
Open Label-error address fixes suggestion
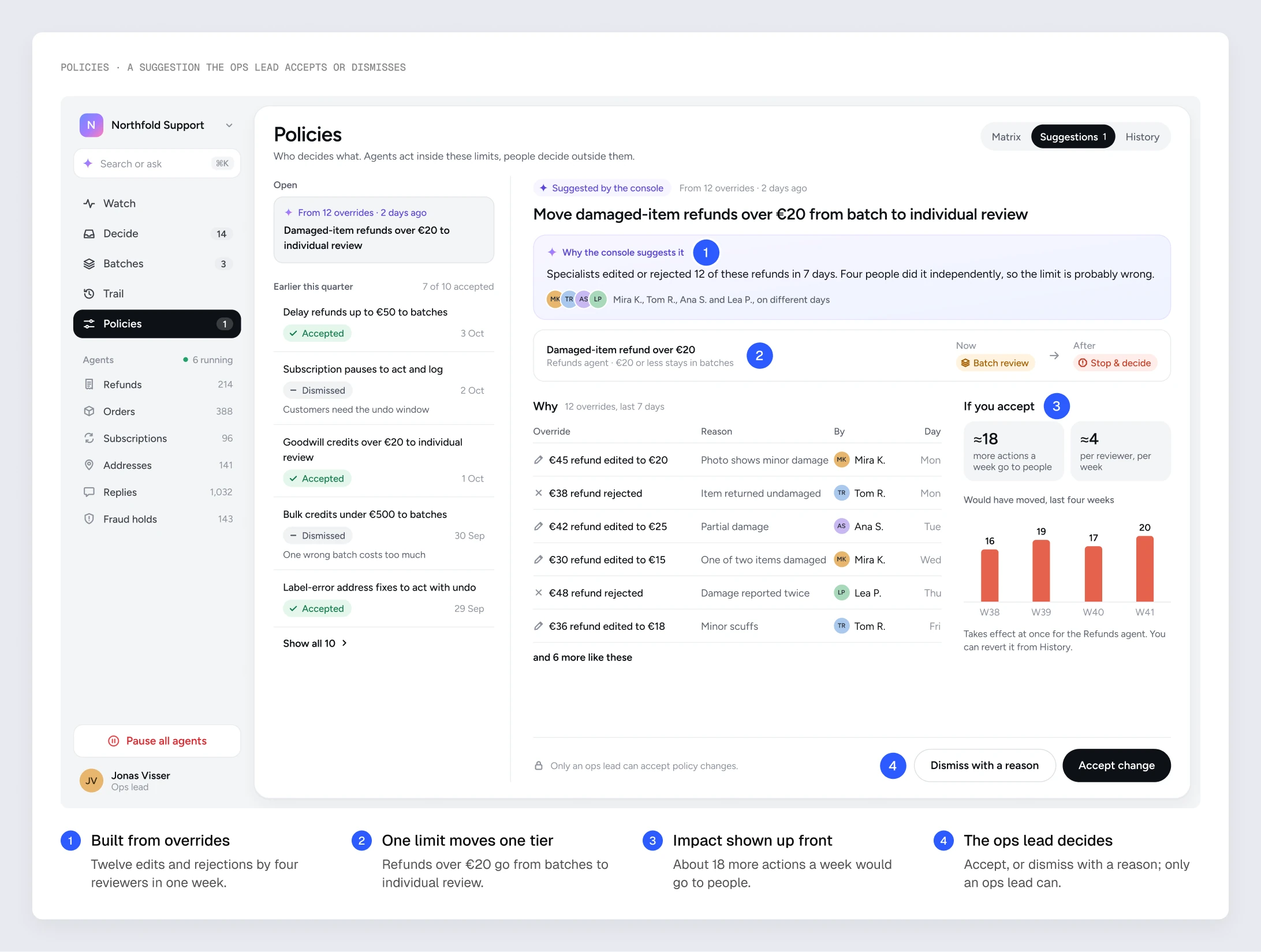click(x=383, y=598)
